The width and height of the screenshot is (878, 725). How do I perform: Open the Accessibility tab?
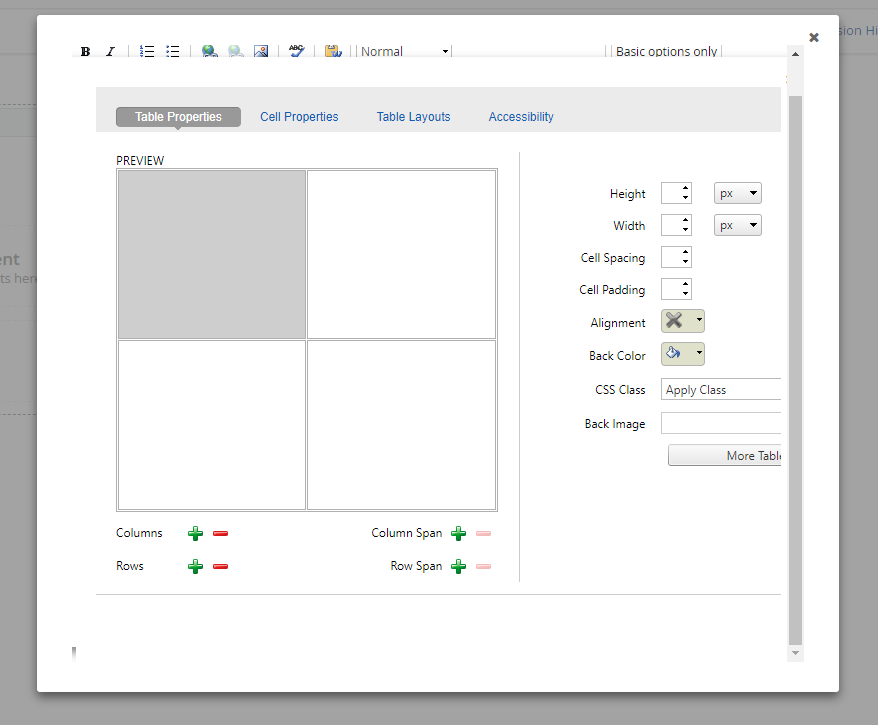[521, 117]
